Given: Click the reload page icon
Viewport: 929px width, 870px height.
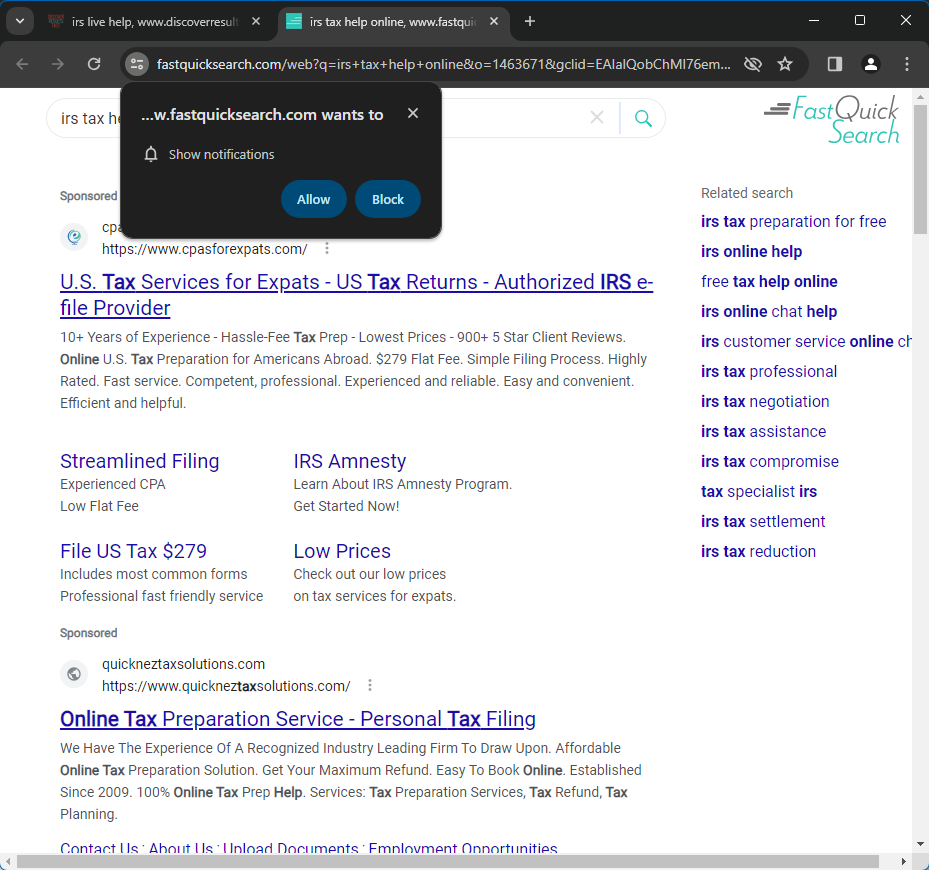Looking at the screenshot, I should tap(93, 63).
